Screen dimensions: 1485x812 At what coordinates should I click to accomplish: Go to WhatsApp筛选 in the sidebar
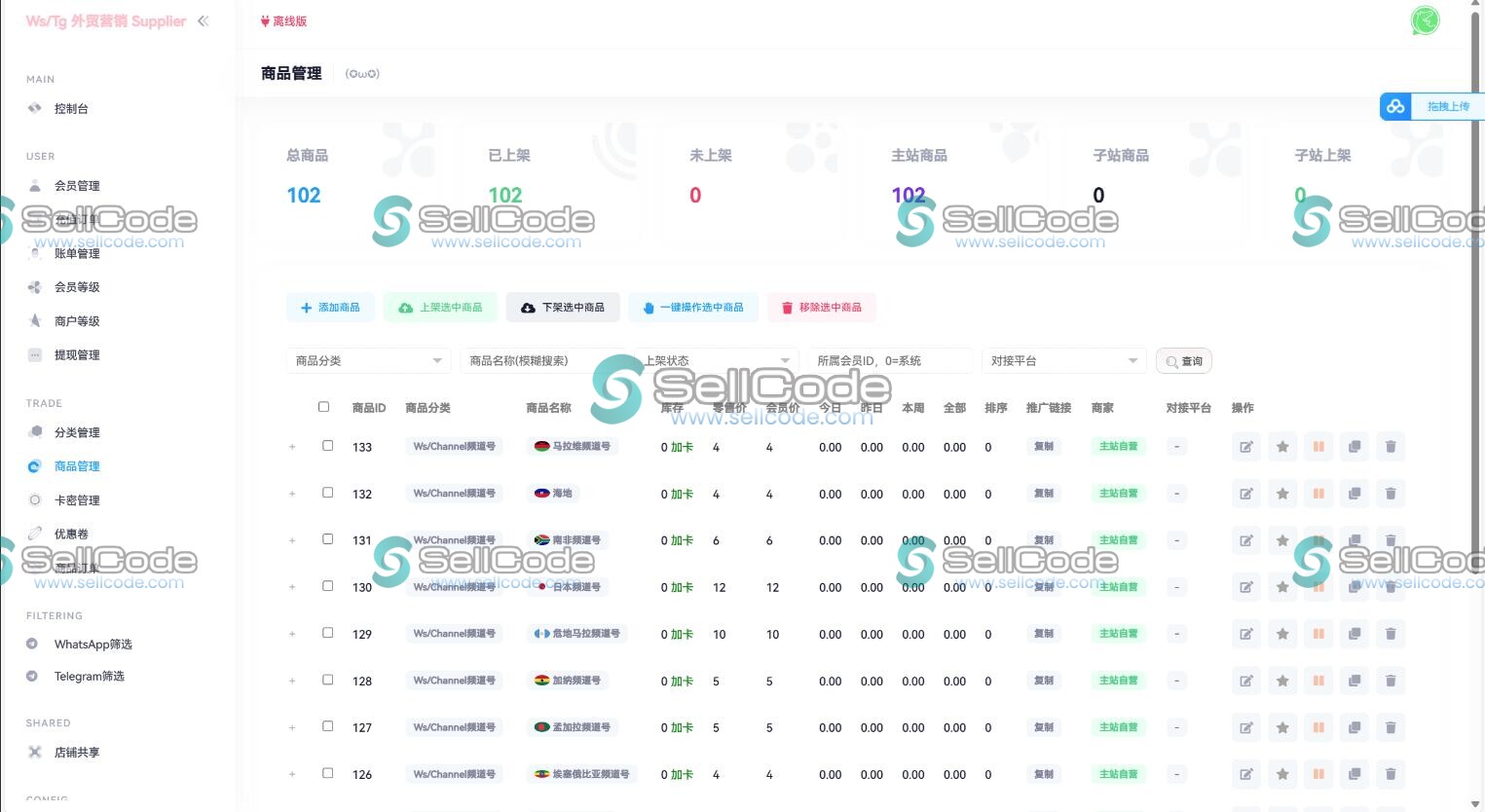click(93, 645)
